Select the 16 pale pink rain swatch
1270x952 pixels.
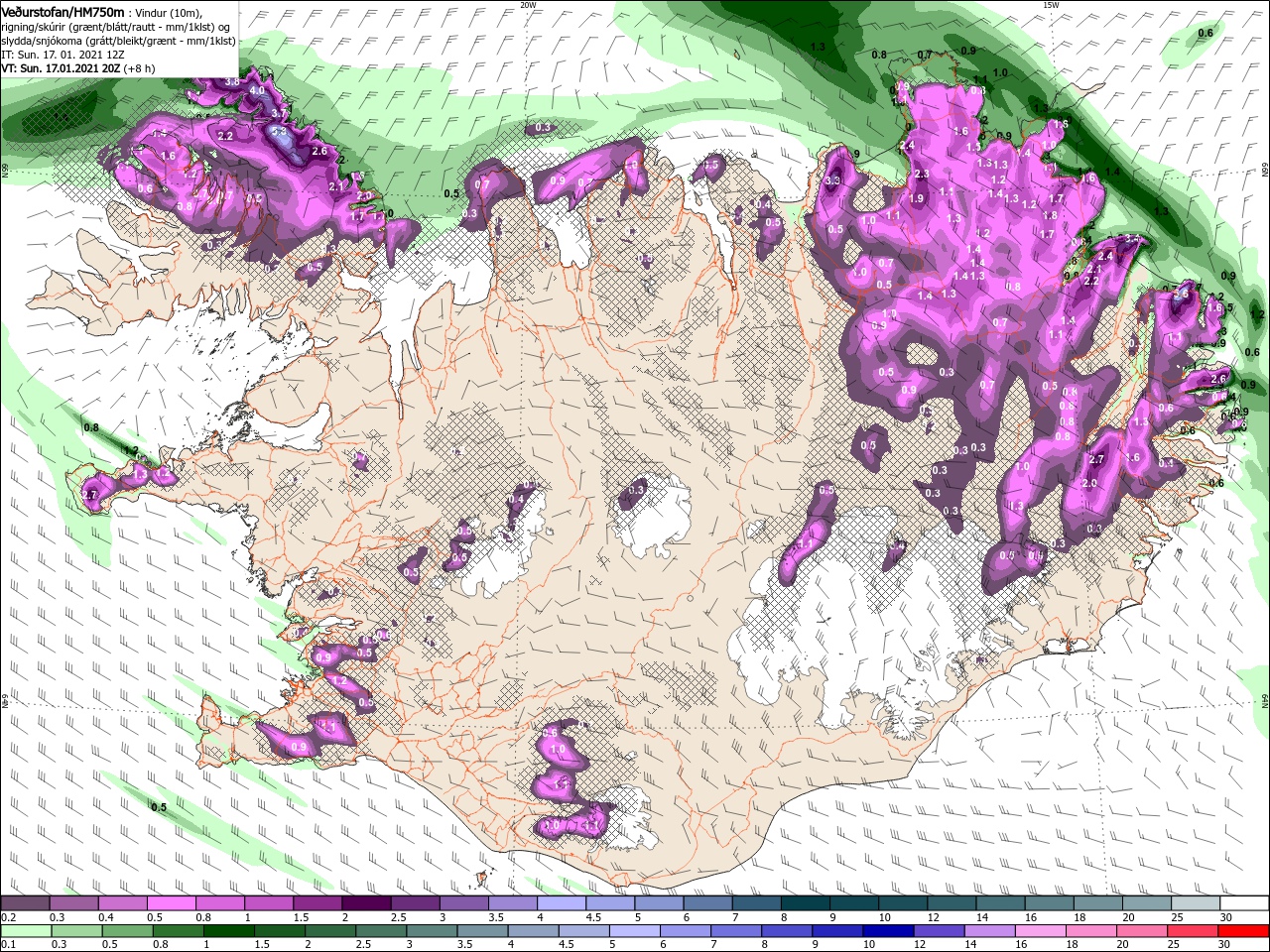(1040, 931)
